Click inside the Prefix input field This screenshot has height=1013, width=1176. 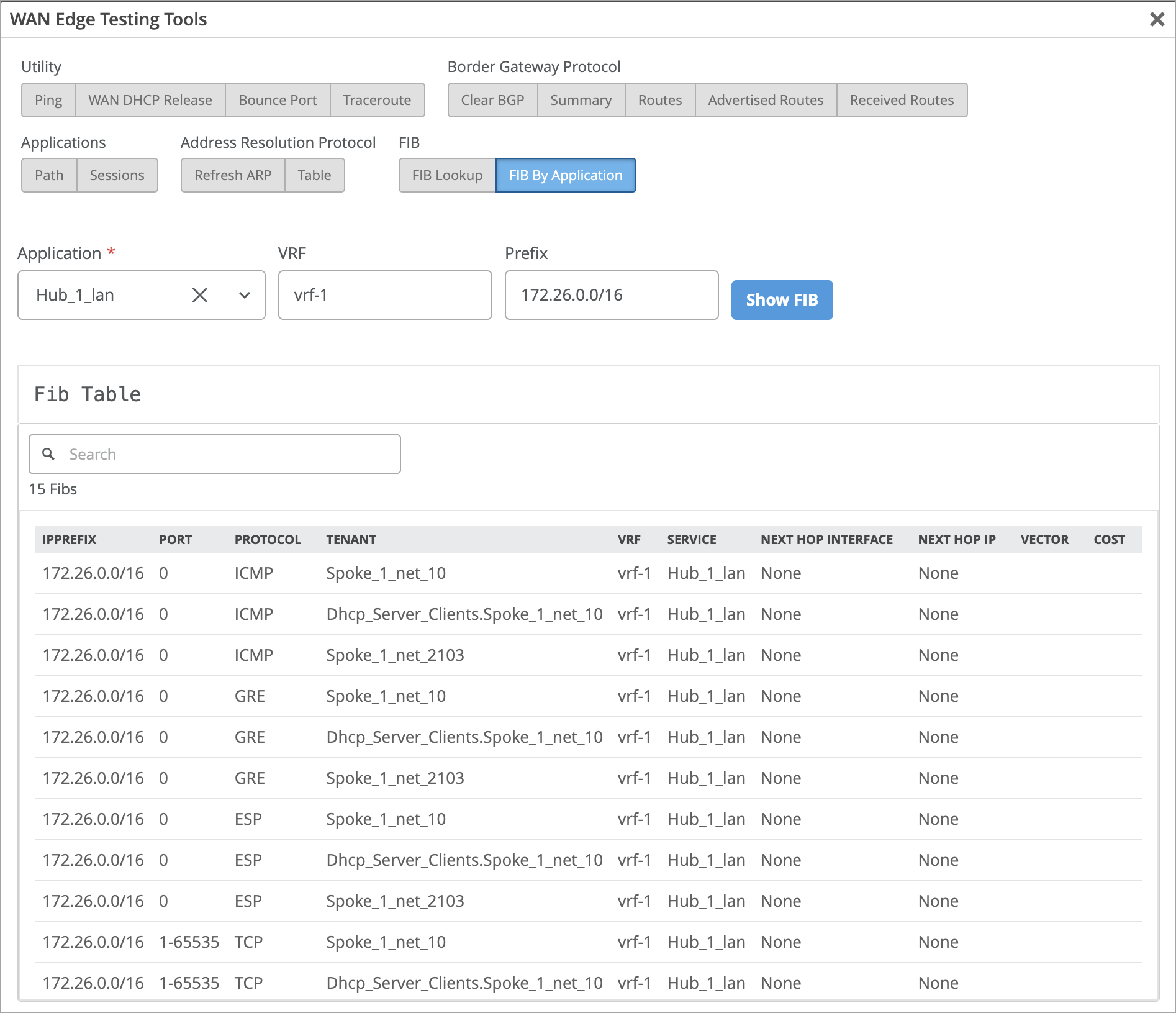tap(611, 295)
